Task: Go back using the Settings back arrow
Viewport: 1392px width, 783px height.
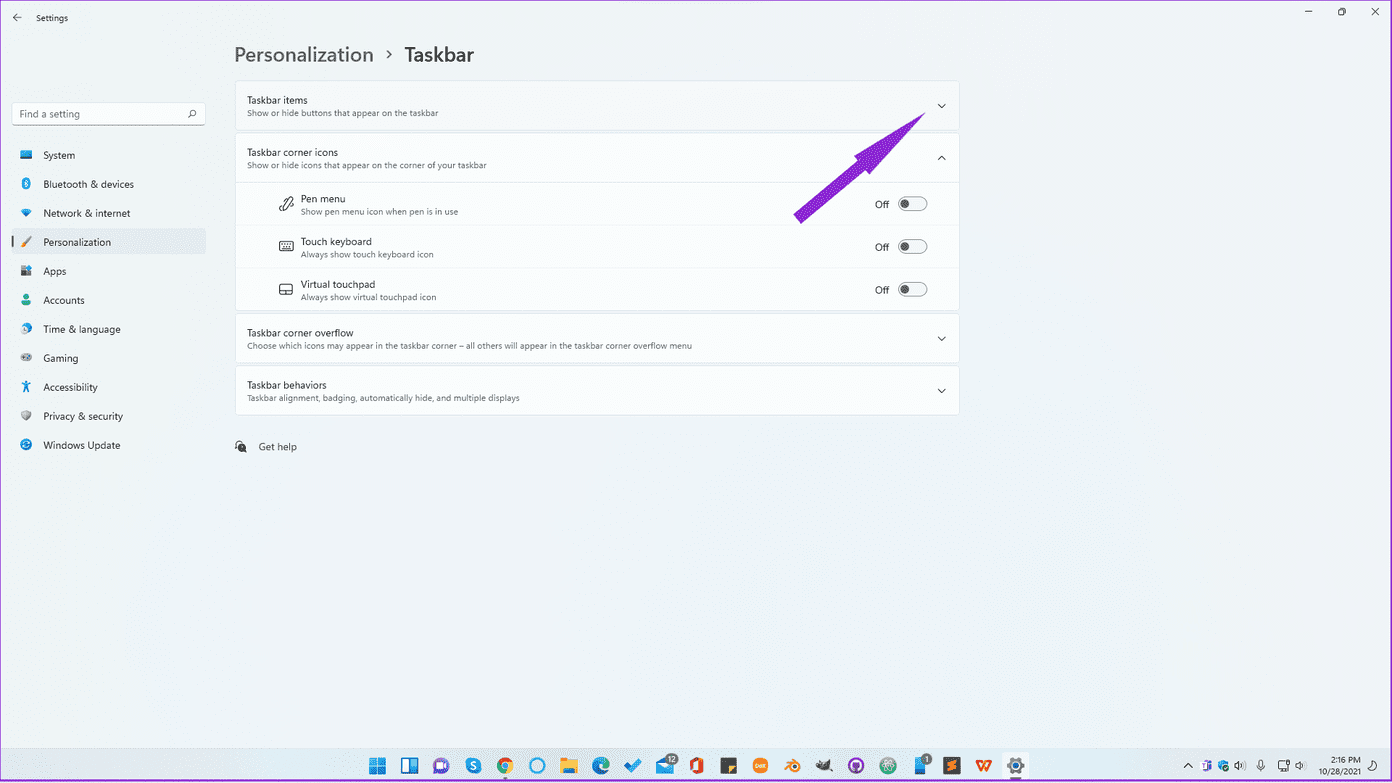Action: [17, 18]
